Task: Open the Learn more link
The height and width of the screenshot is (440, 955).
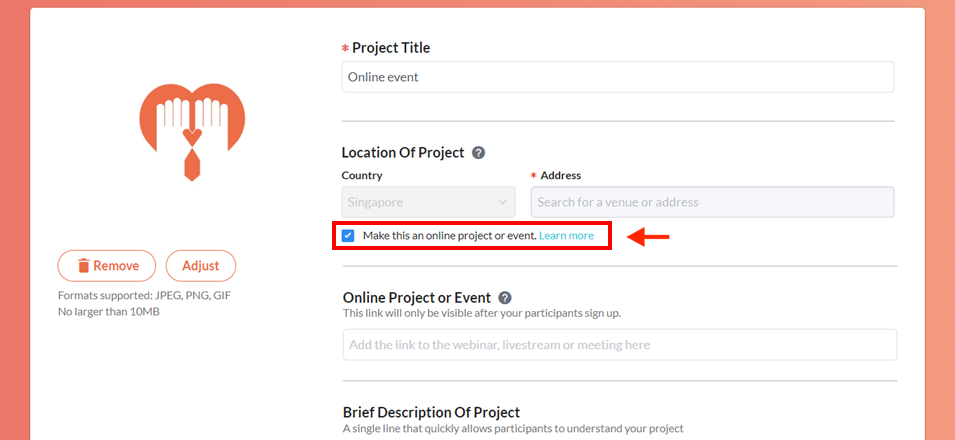Action: pos(566,236)
